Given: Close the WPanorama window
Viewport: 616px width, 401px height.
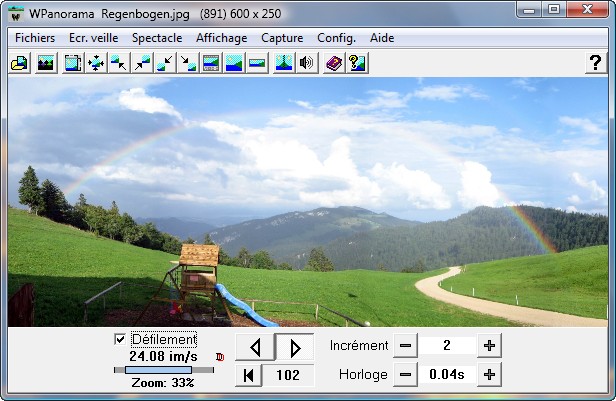Looking at the screenshot, I should click(588, 9).
